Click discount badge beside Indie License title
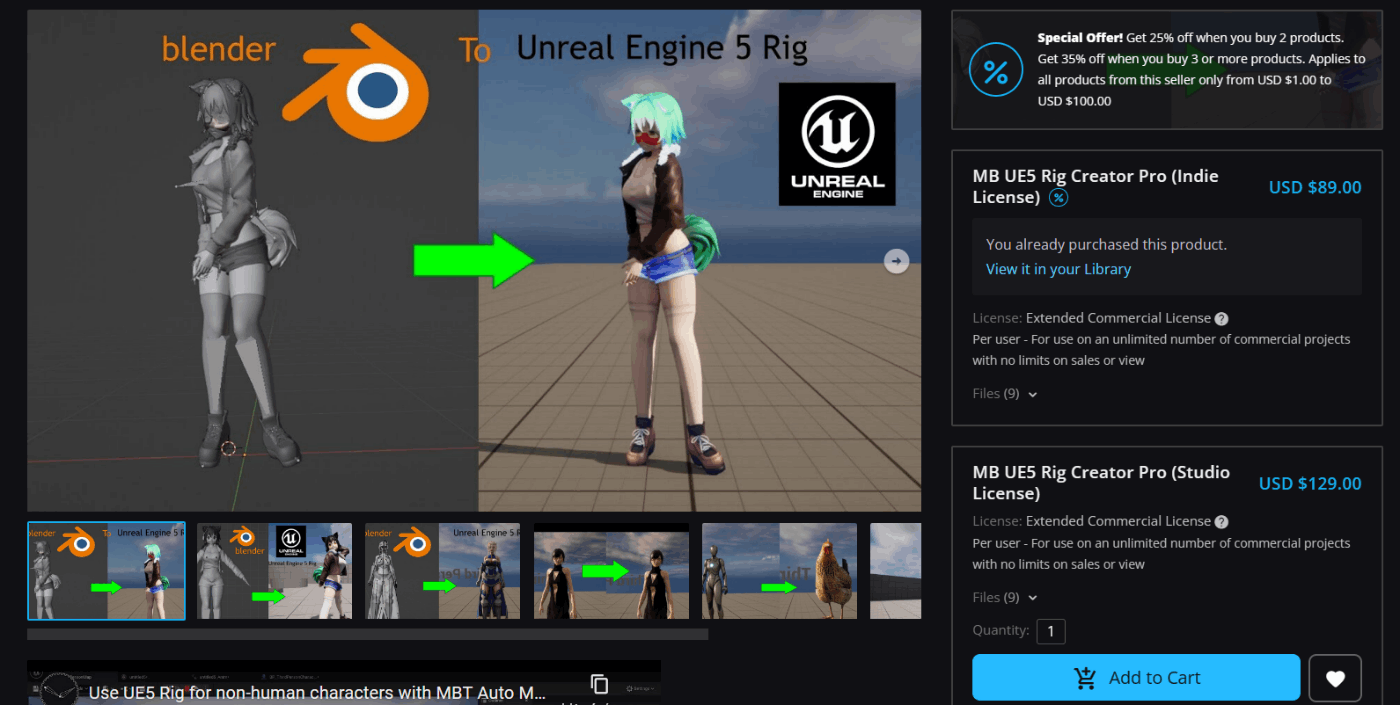1400x705 pixels. (x=1058, y=198)
